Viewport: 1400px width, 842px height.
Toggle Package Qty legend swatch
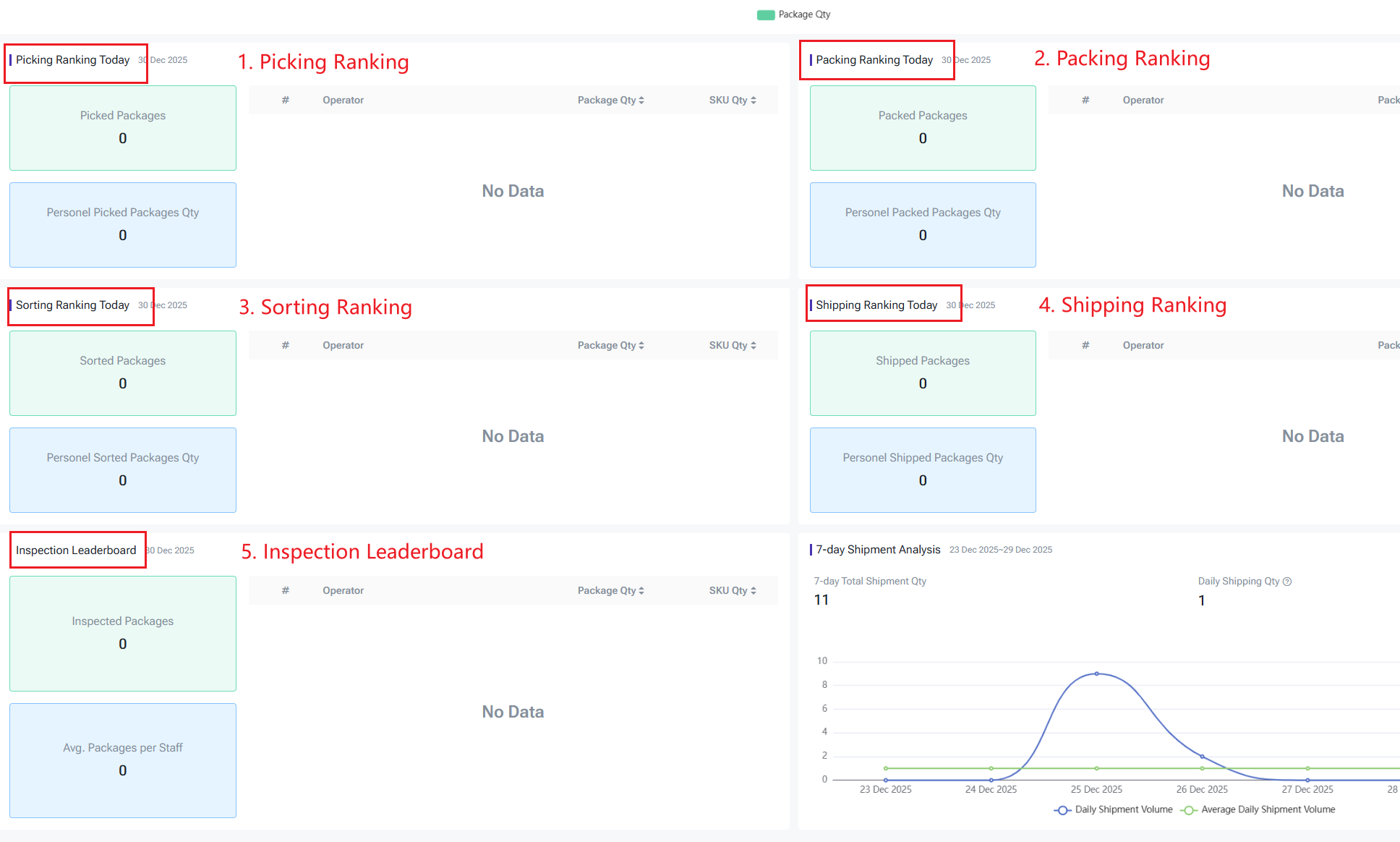pyautogui.click(x=766, y=15)
